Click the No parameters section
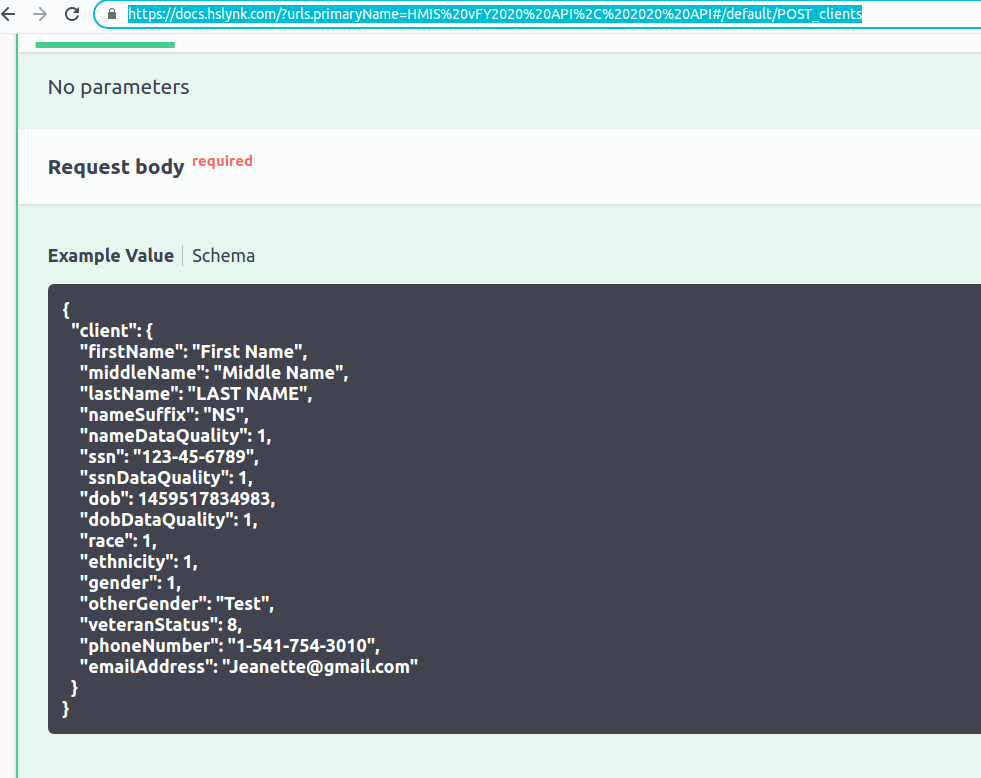 tap(118, 87)
